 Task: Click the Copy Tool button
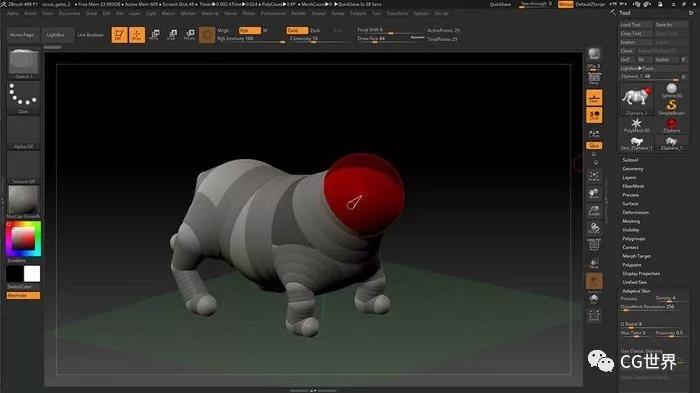[636, 33]
